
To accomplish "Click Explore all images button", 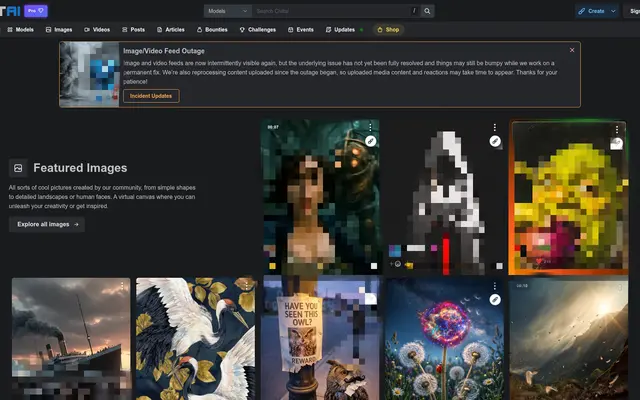I will tap(46, 225).
